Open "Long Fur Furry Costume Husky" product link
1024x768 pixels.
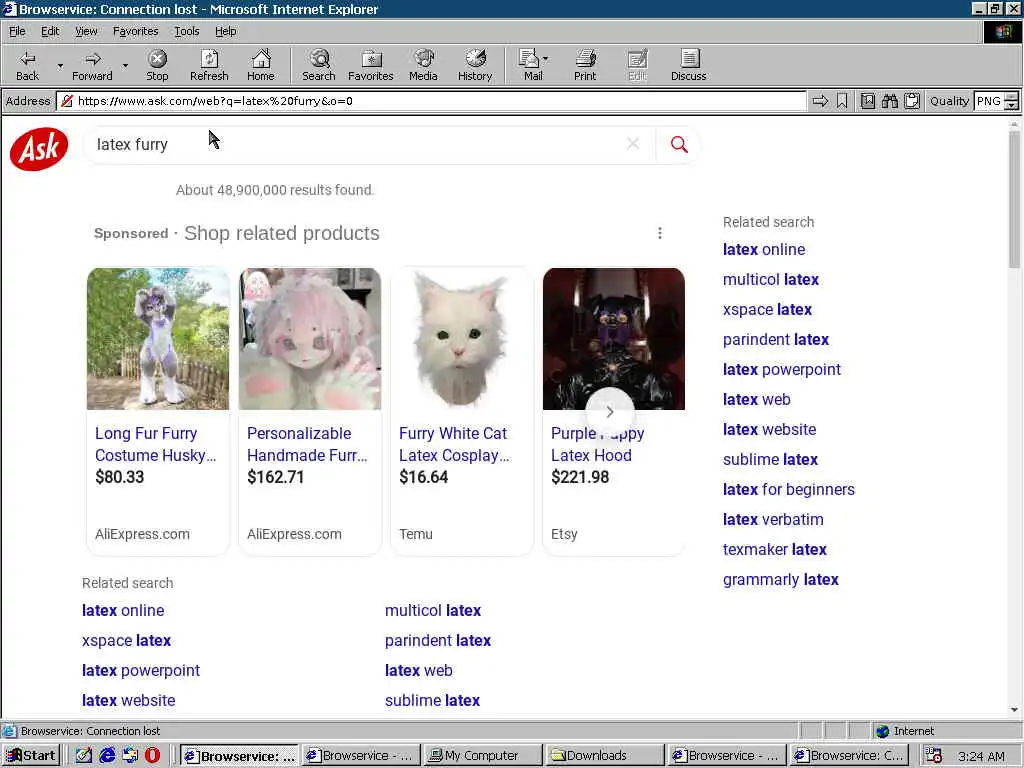[x=155, y=444]
